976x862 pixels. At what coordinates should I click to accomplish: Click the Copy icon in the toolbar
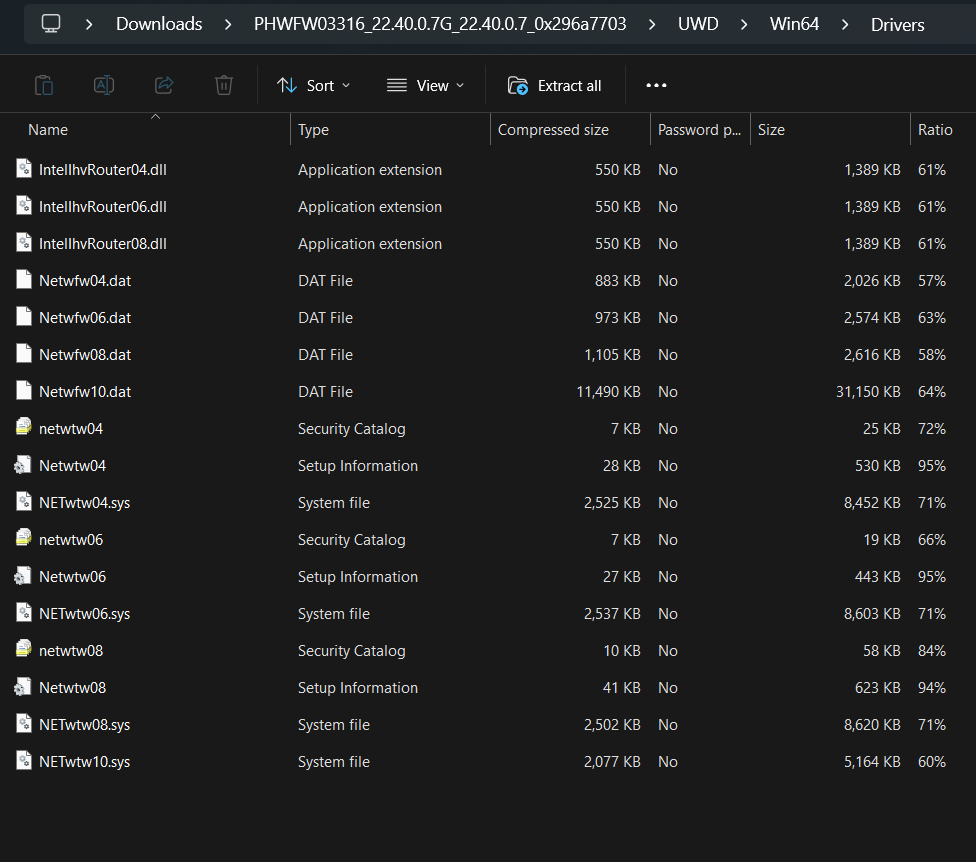tap(44, 85)
